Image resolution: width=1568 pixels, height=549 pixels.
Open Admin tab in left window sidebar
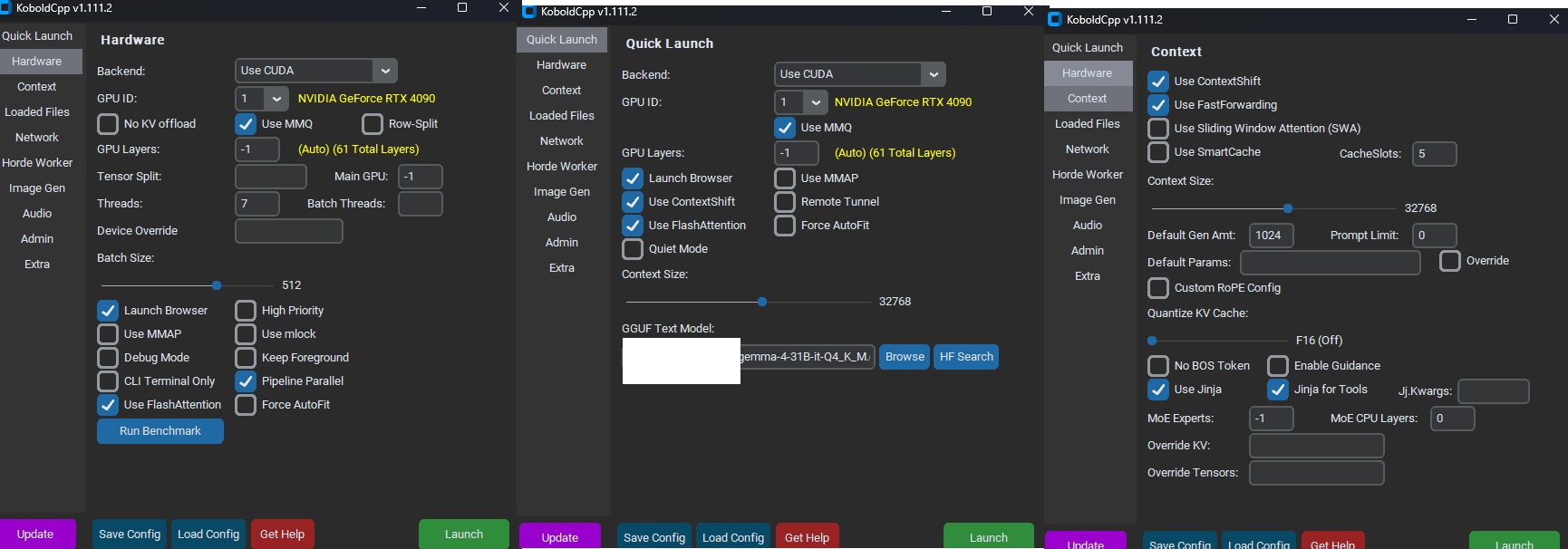coord(37,238)
